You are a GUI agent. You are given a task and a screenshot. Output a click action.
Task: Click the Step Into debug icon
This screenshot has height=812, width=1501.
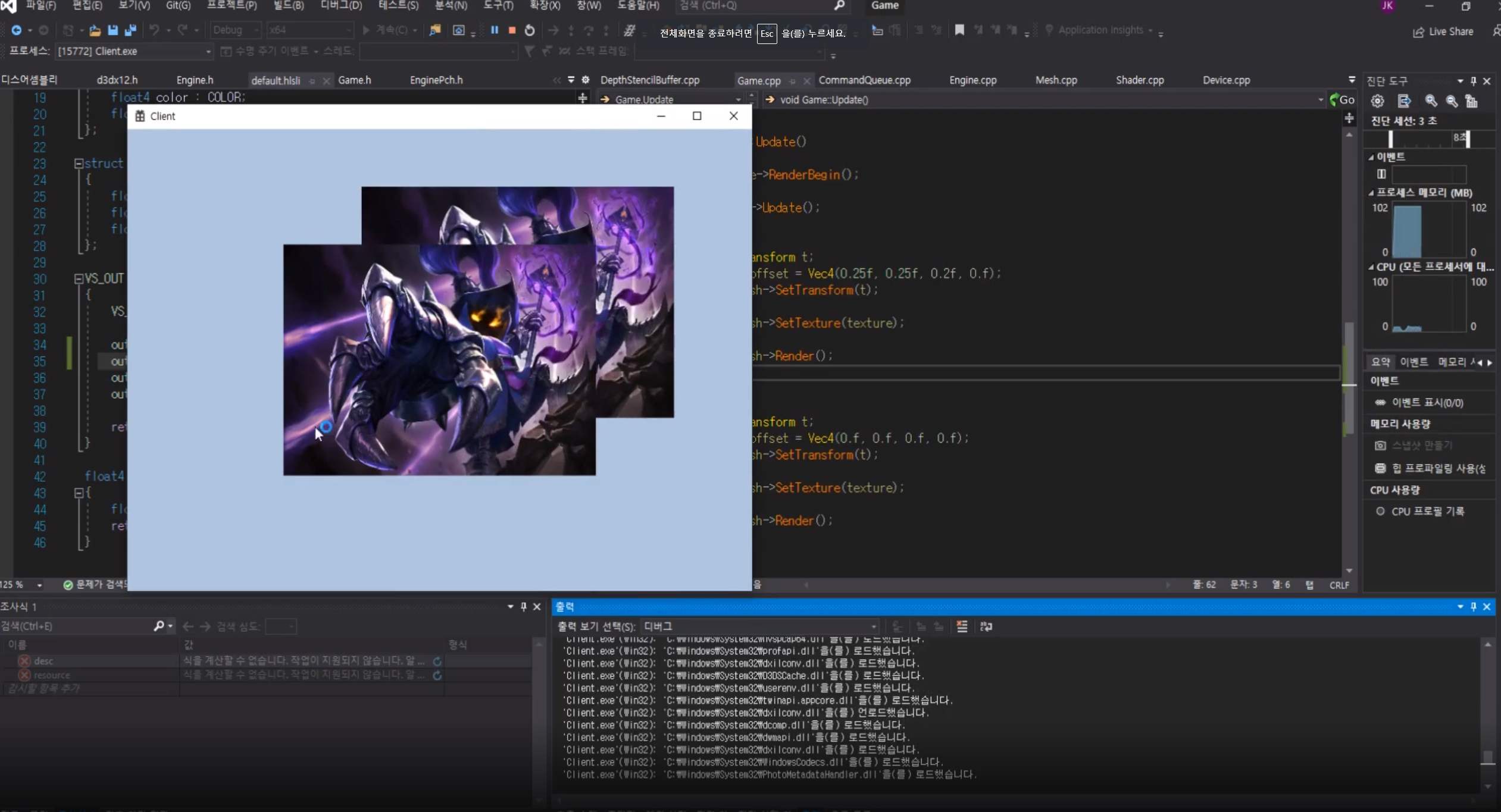(571, 30)
